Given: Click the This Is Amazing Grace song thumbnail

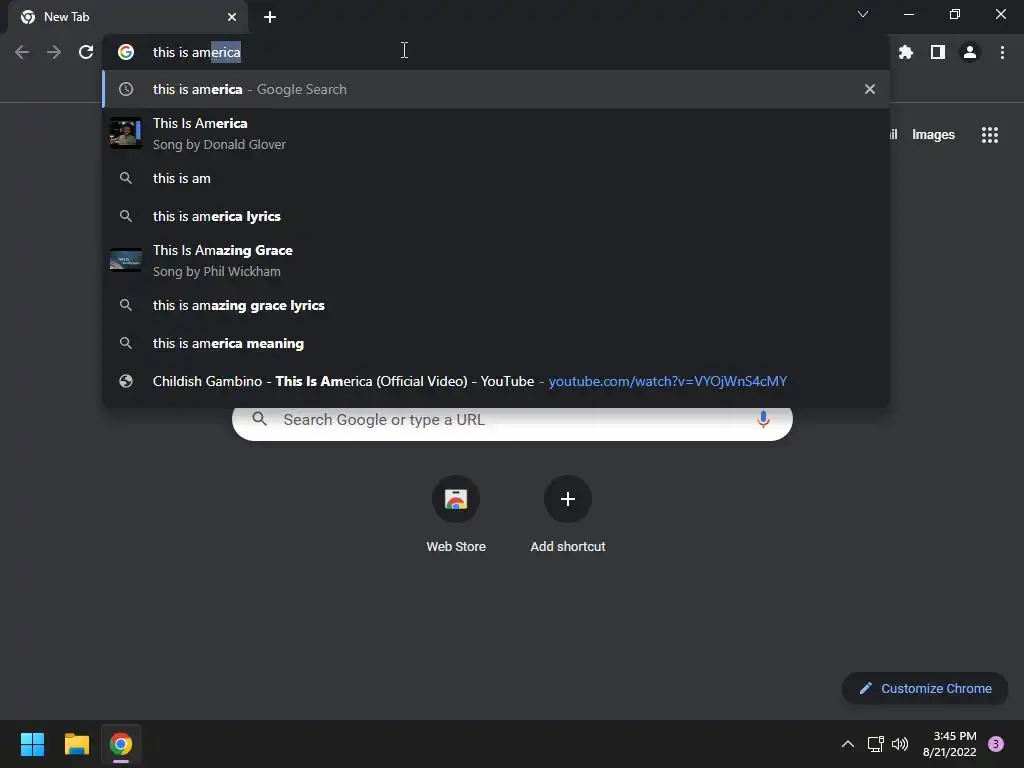Looking at the screenshot, I should point(125,260).
